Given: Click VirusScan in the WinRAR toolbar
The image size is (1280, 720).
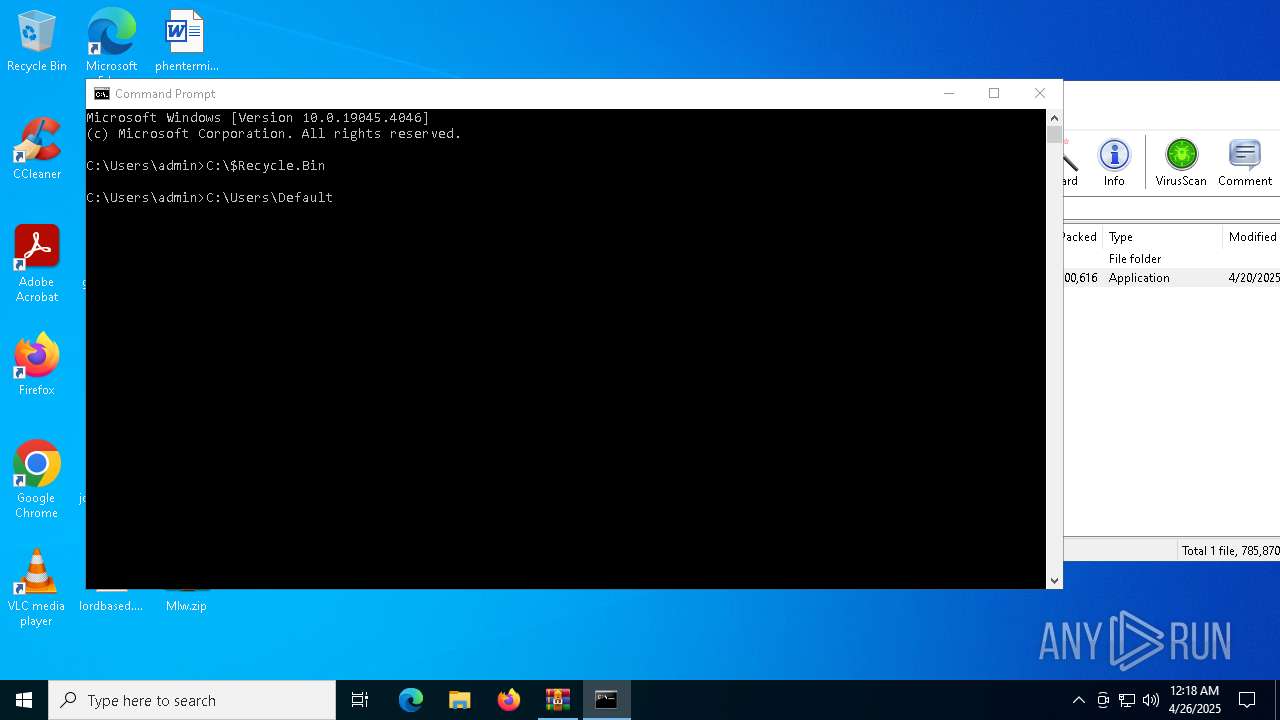Looking at the screenshot, I should tap(1181, 163).
